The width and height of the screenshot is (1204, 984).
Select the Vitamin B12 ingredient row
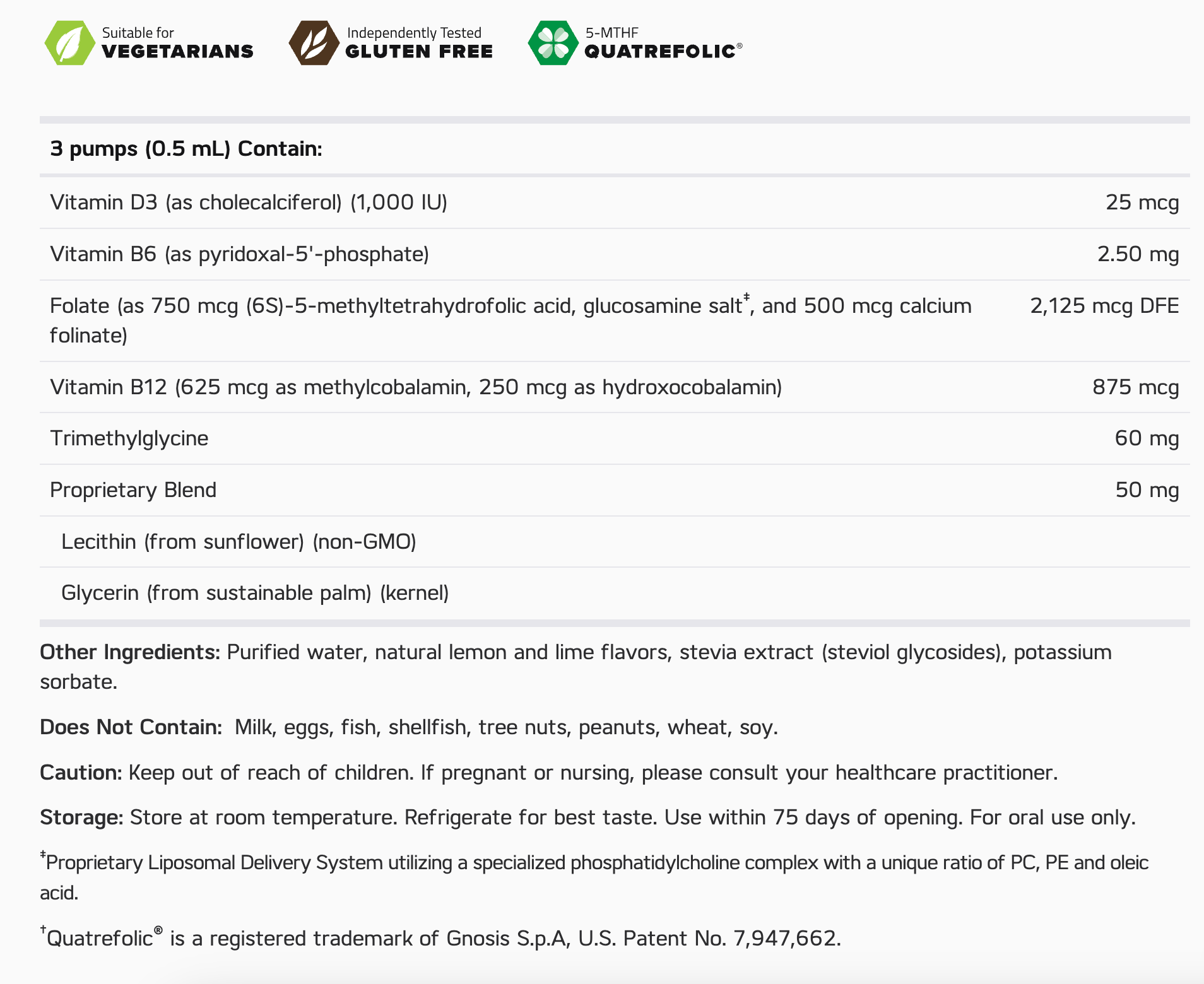(416, 387)
